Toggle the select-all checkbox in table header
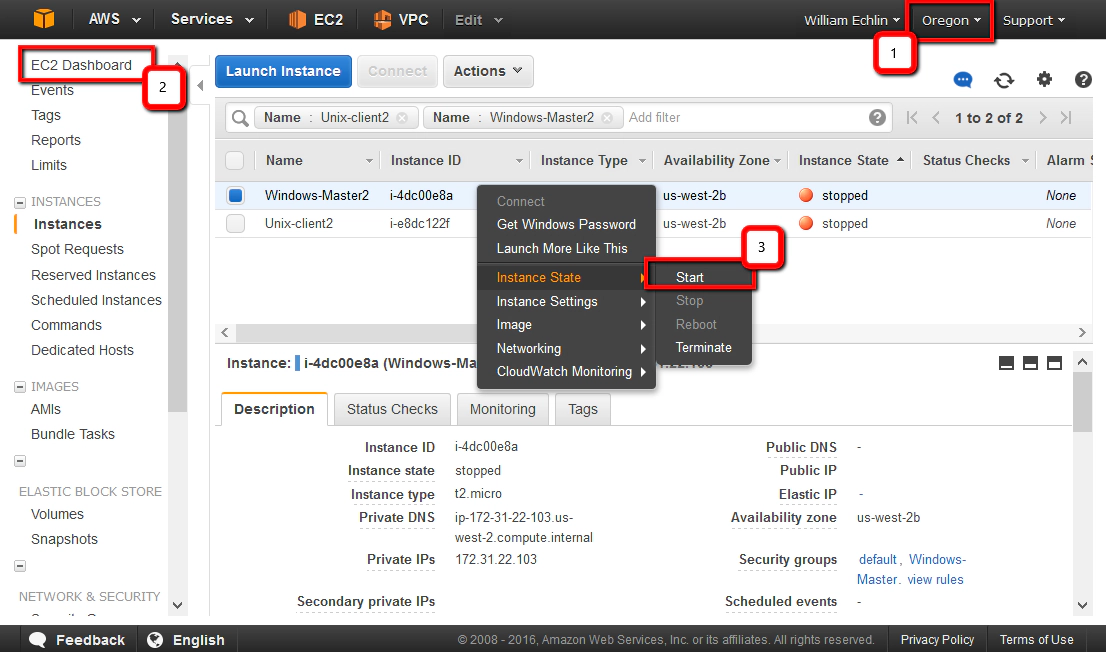1106x652 pixels. (x=236, y=160)
